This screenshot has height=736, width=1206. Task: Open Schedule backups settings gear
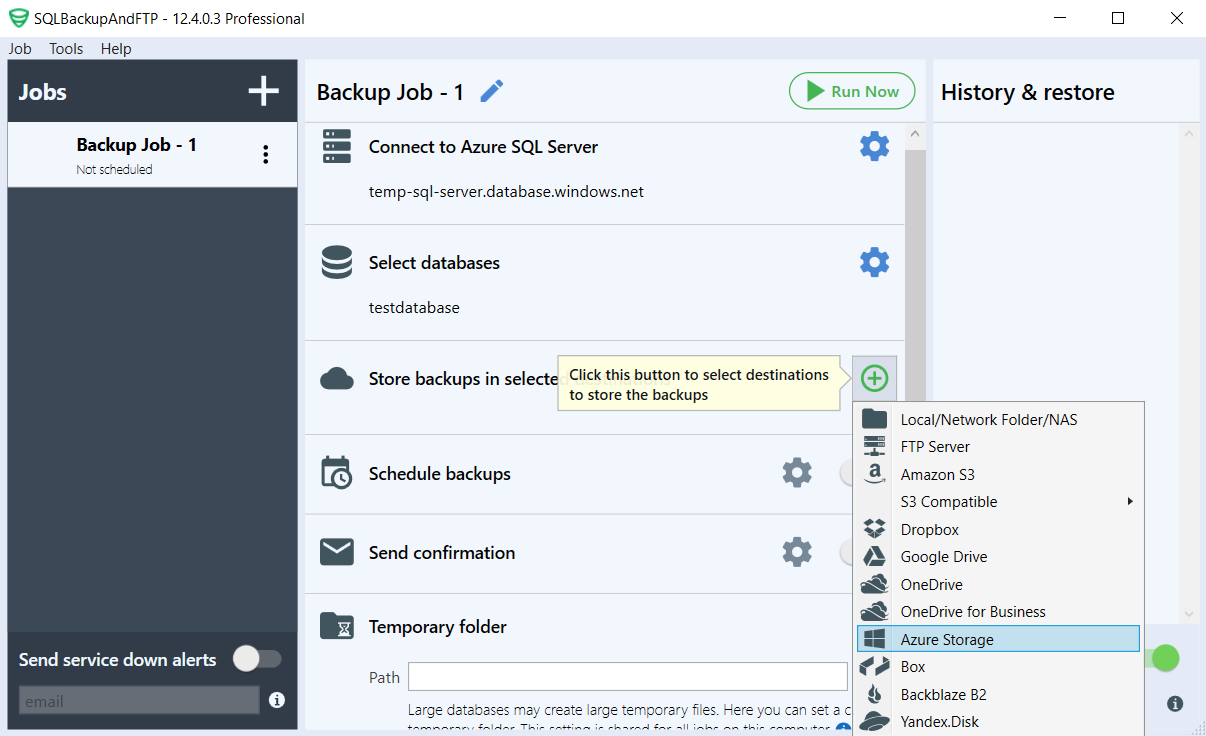point(797,473)
